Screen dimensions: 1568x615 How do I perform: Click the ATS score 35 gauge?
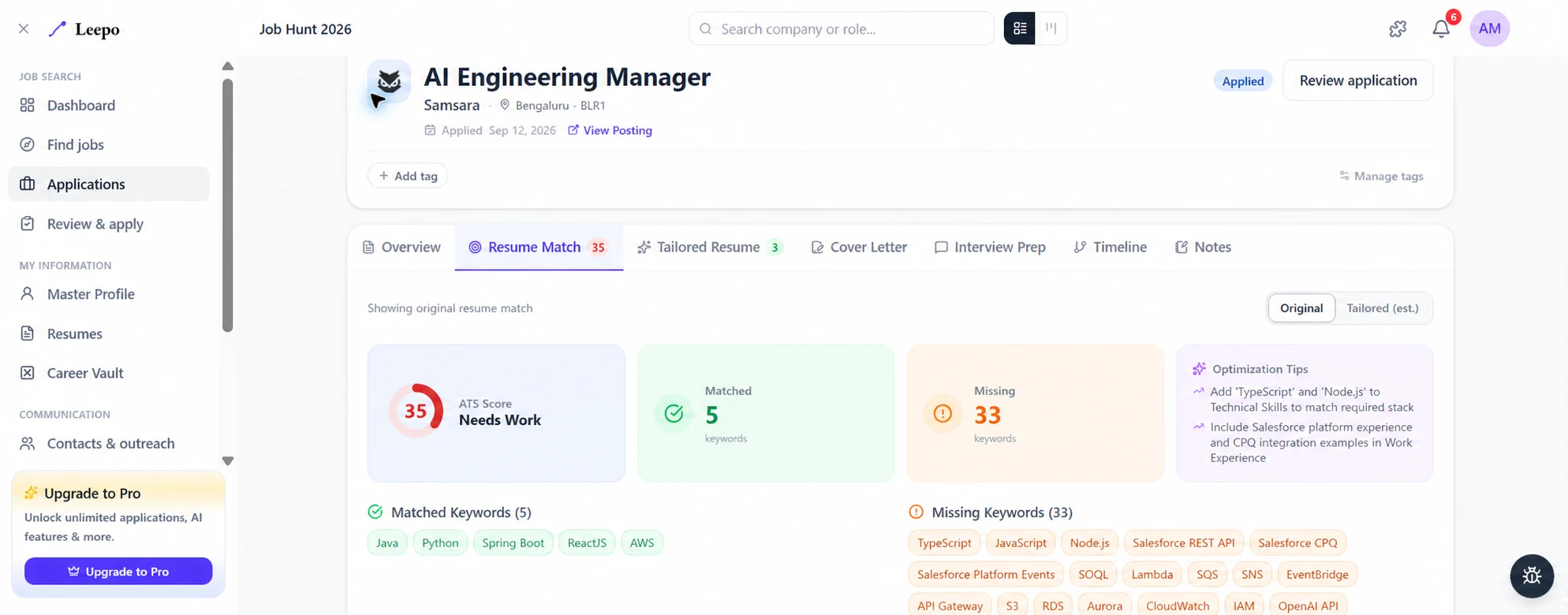(x=416, y=411)
